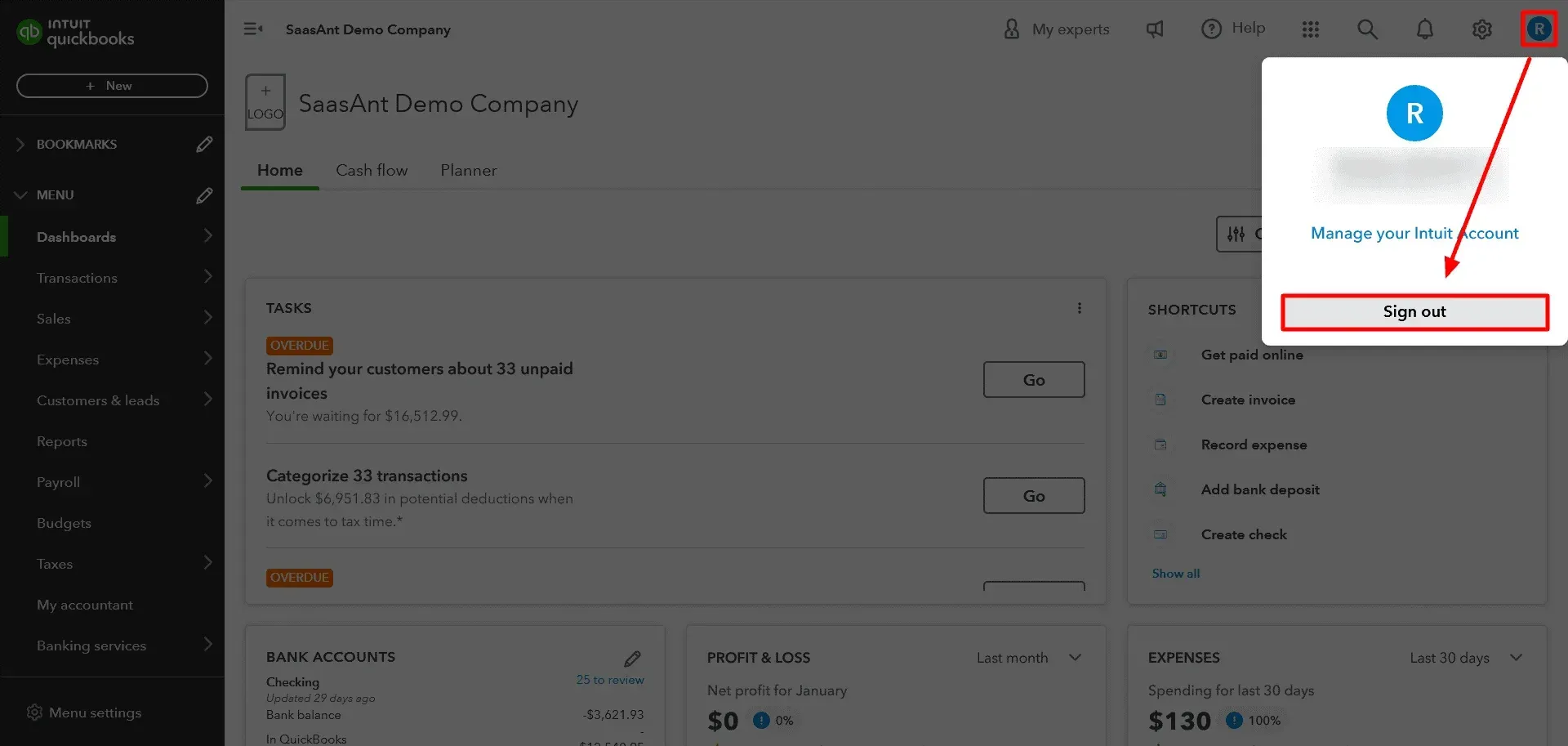Click the Checking account name
The width and height of the screenshot is (1568, 746).
point(292,682)
